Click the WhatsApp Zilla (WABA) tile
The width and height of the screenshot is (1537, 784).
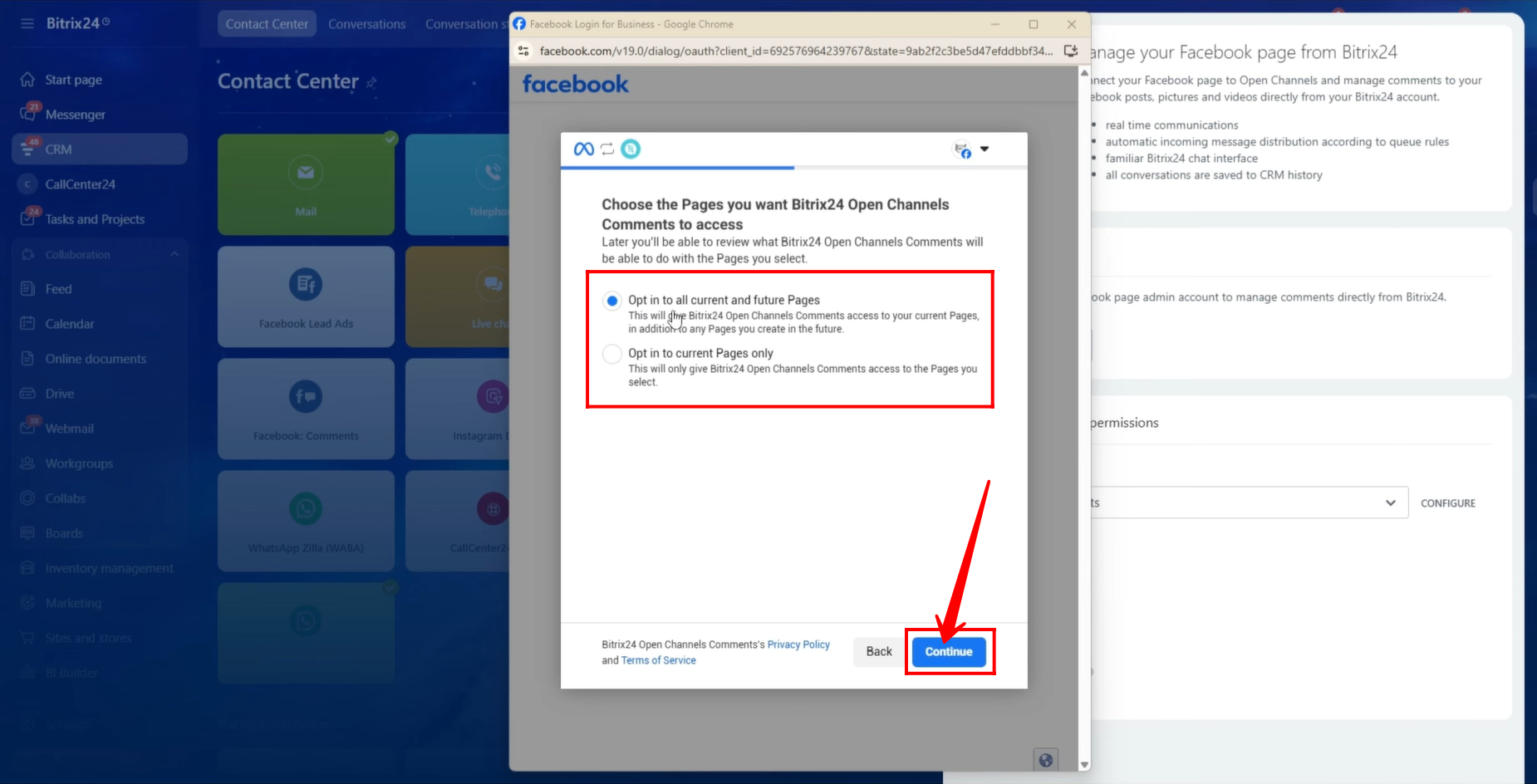(x=306, y=521)
